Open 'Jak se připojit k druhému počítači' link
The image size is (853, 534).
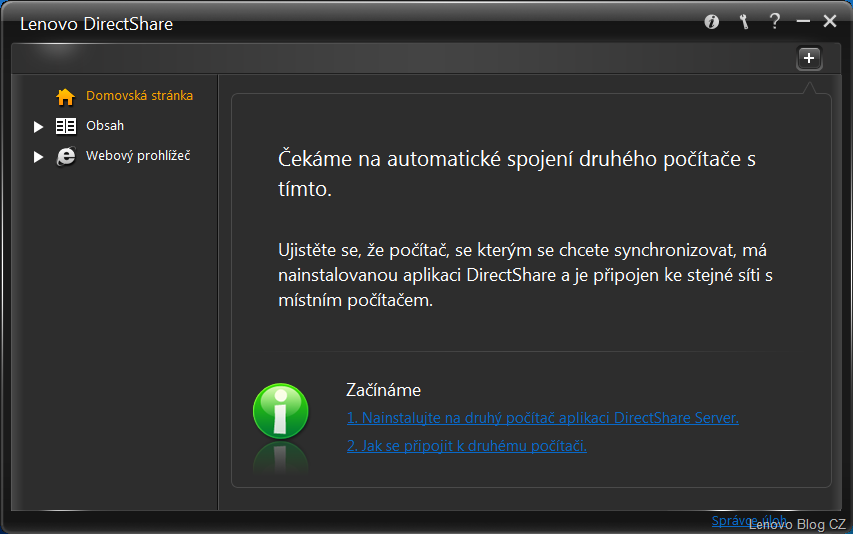(466, 446)
